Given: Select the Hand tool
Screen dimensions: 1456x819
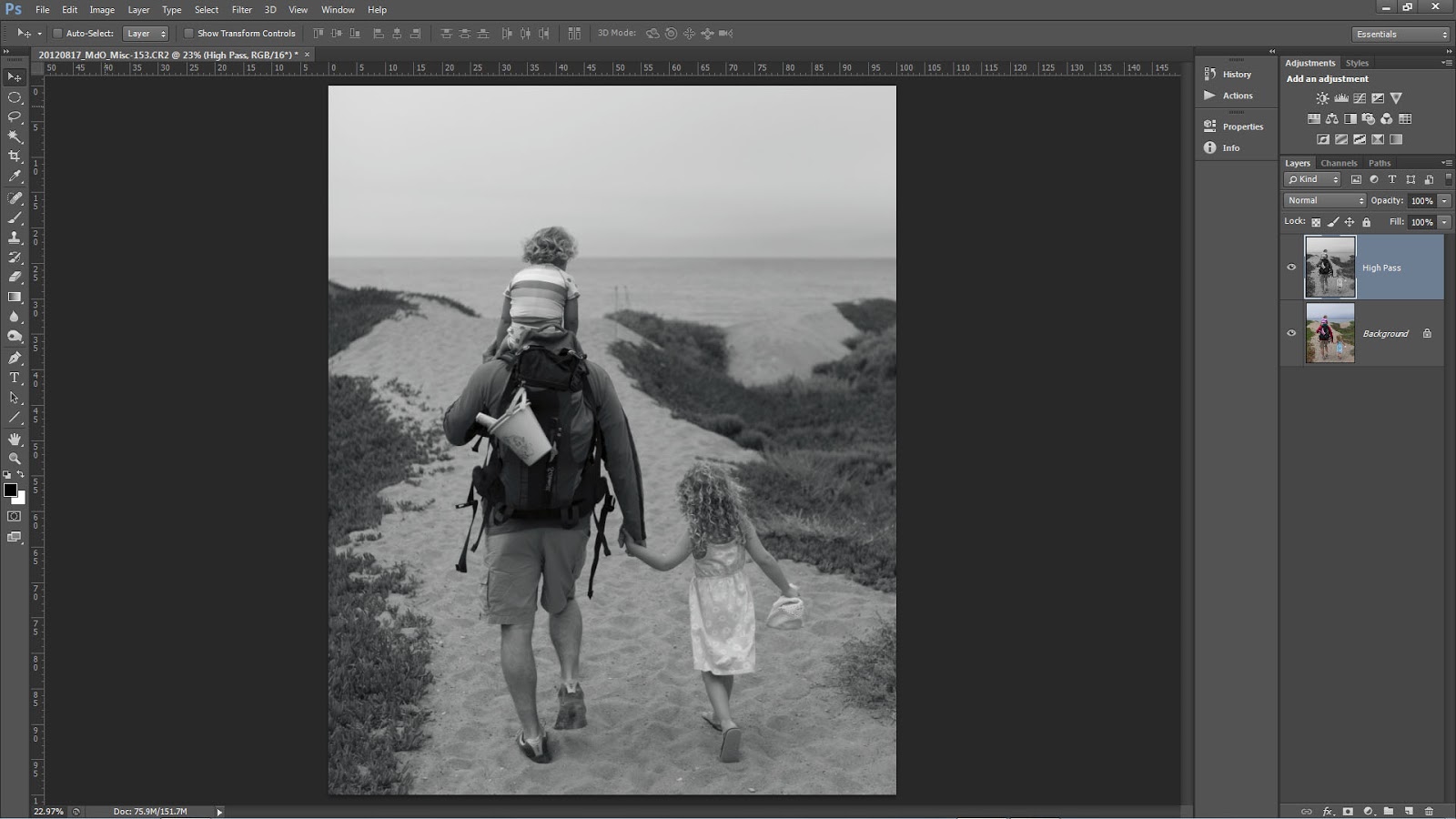Looking at the screenshot, I should pos(15,438).
